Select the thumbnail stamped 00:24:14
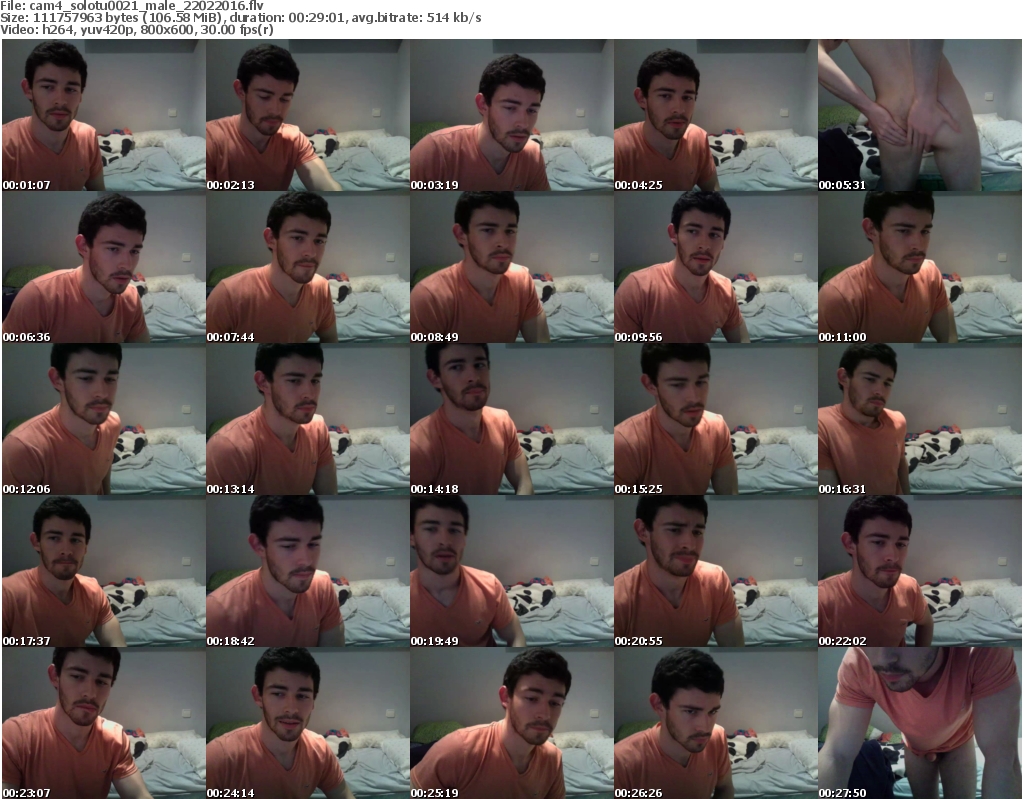 pyautogui.click(x=308, y=723)
